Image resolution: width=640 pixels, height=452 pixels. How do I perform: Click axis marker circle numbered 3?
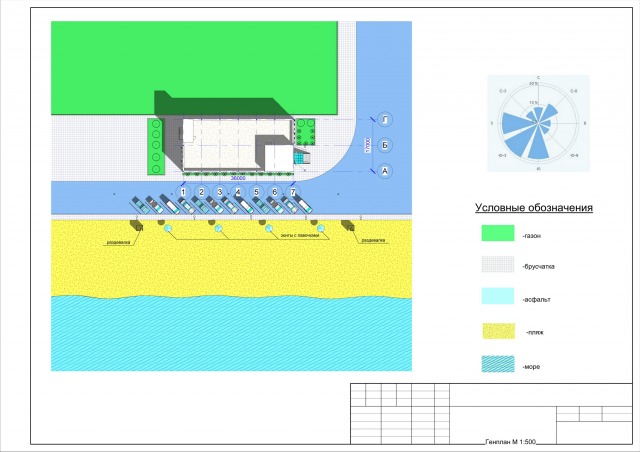(220, 192)
